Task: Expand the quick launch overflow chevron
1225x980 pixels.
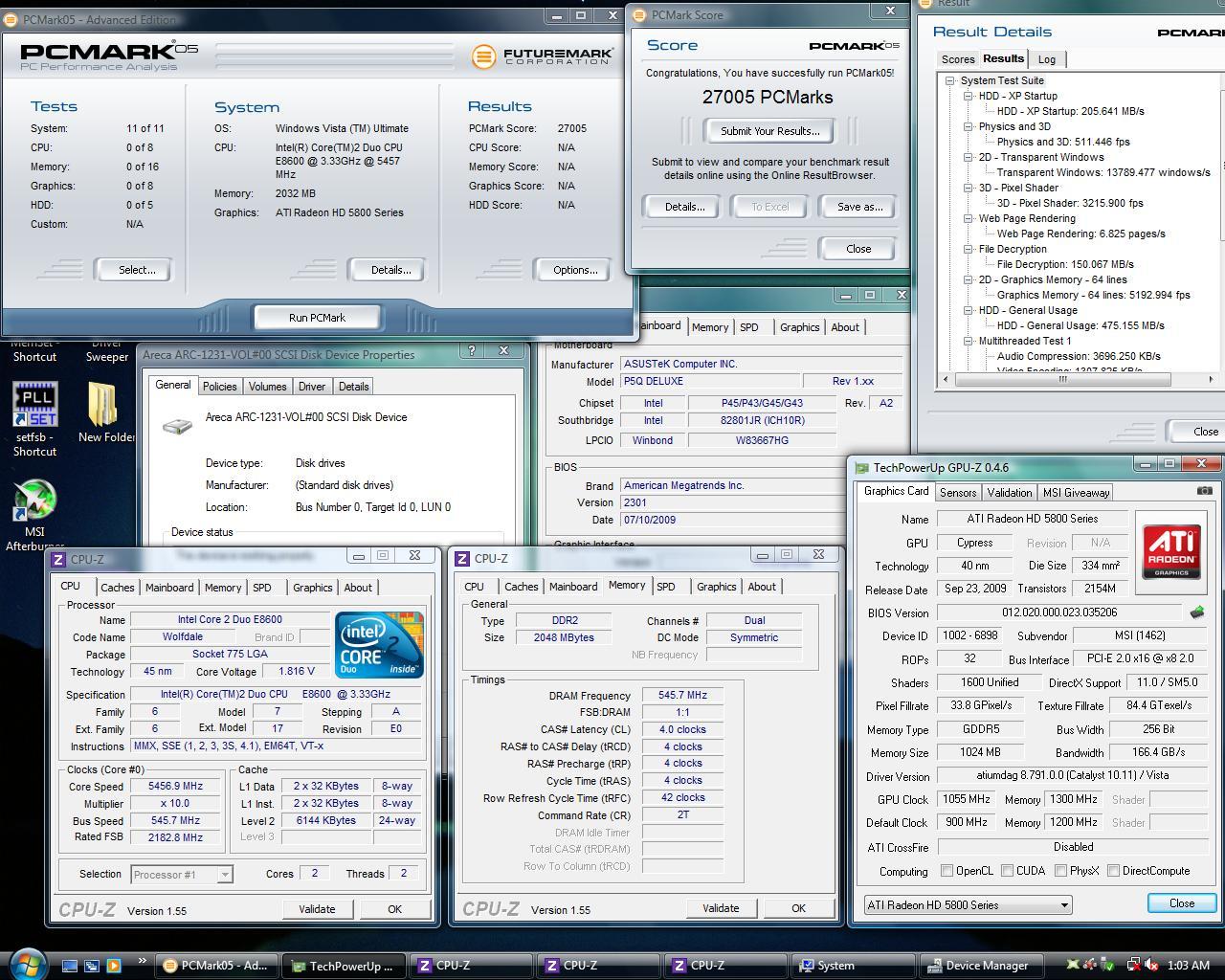Action: 143,961
